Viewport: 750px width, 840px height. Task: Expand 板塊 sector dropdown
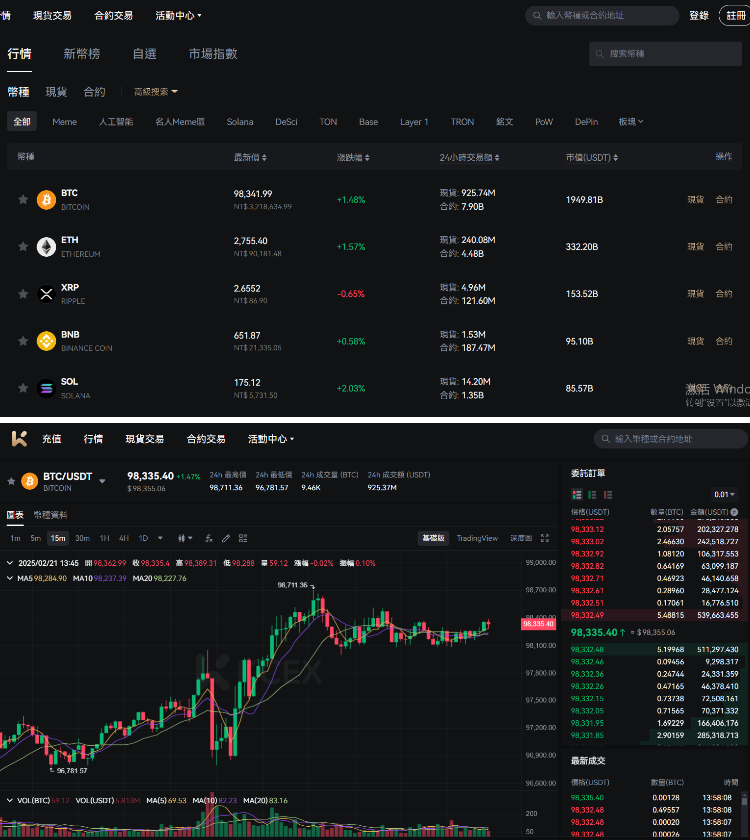coord(631,122)
